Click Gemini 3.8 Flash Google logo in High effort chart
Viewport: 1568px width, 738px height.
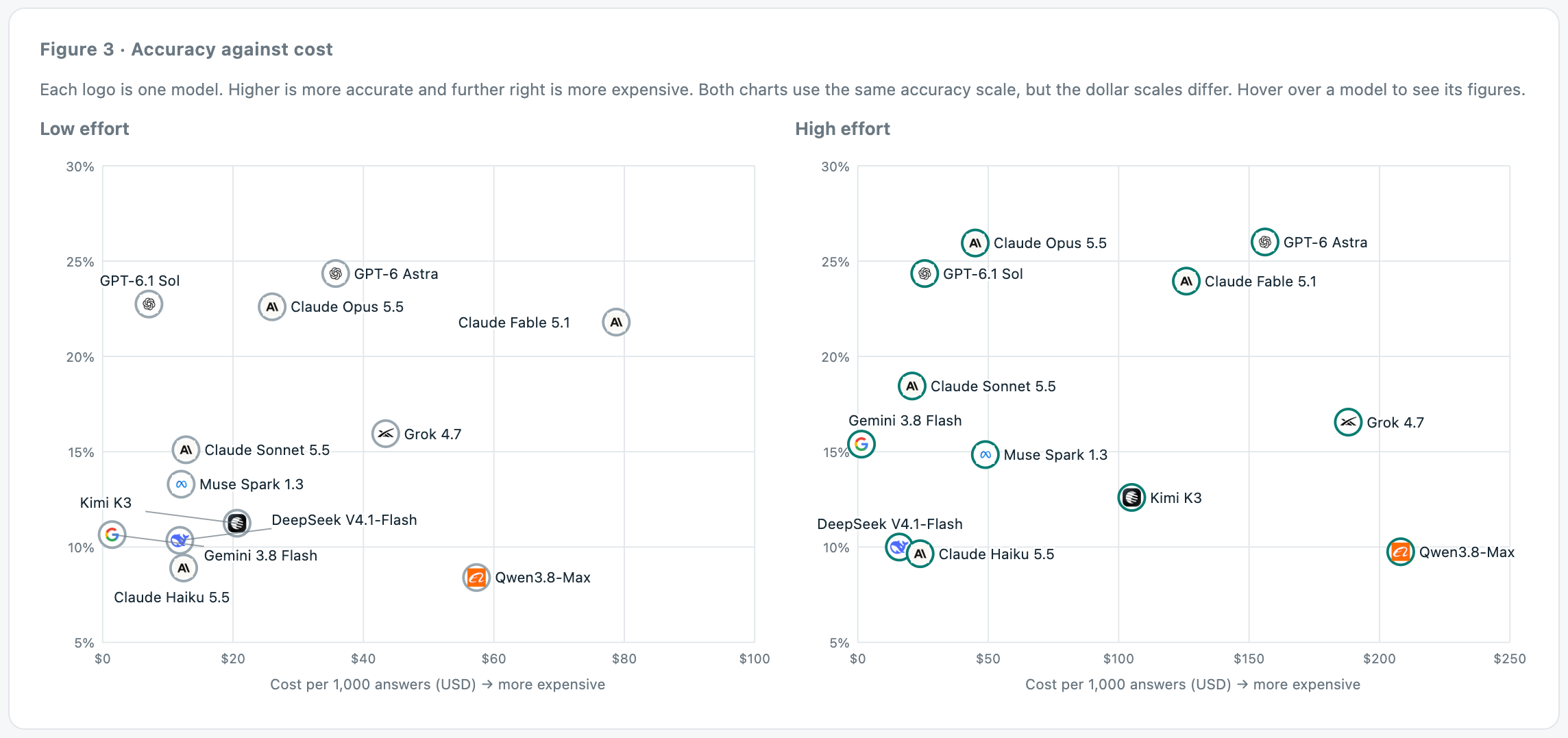point(861,444)
